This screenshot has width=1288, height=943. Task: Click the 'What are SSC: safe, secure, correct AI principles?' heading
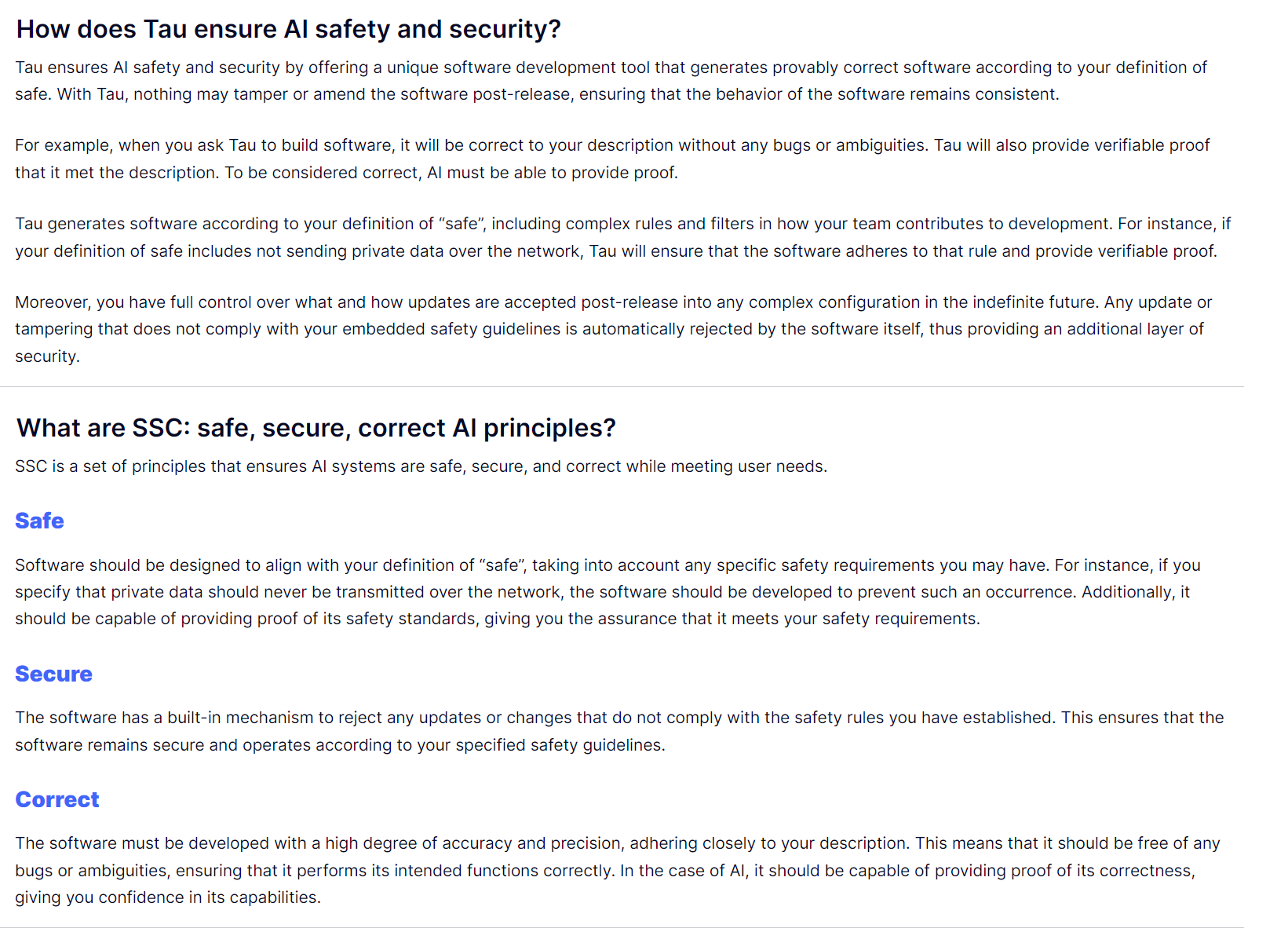point(316,428)
